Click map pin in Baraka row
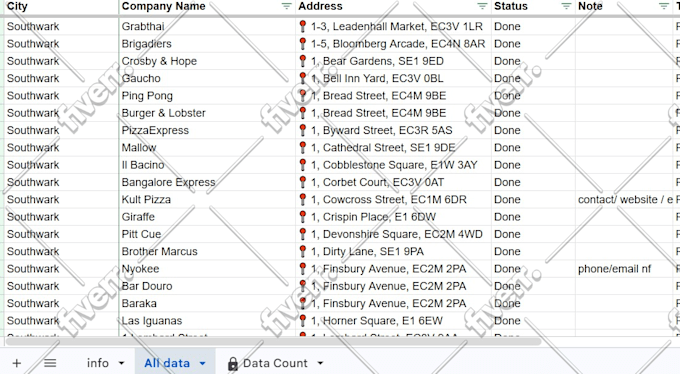The height and width of the screenshot is (374, 680). tap(303, 303)
